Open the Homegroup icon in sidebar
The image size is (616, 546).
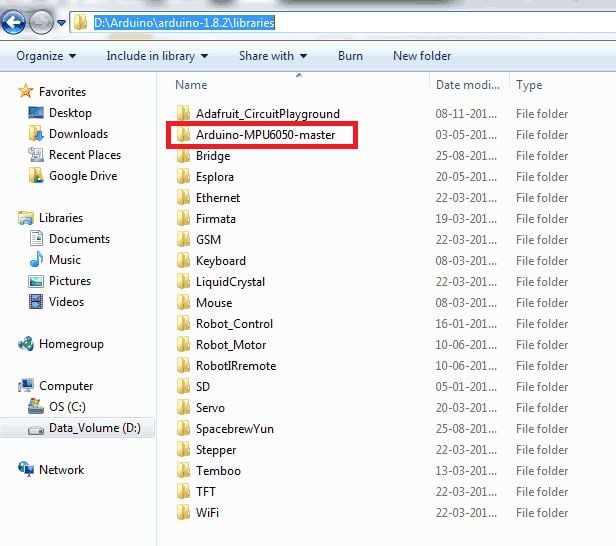coord(26,344)
